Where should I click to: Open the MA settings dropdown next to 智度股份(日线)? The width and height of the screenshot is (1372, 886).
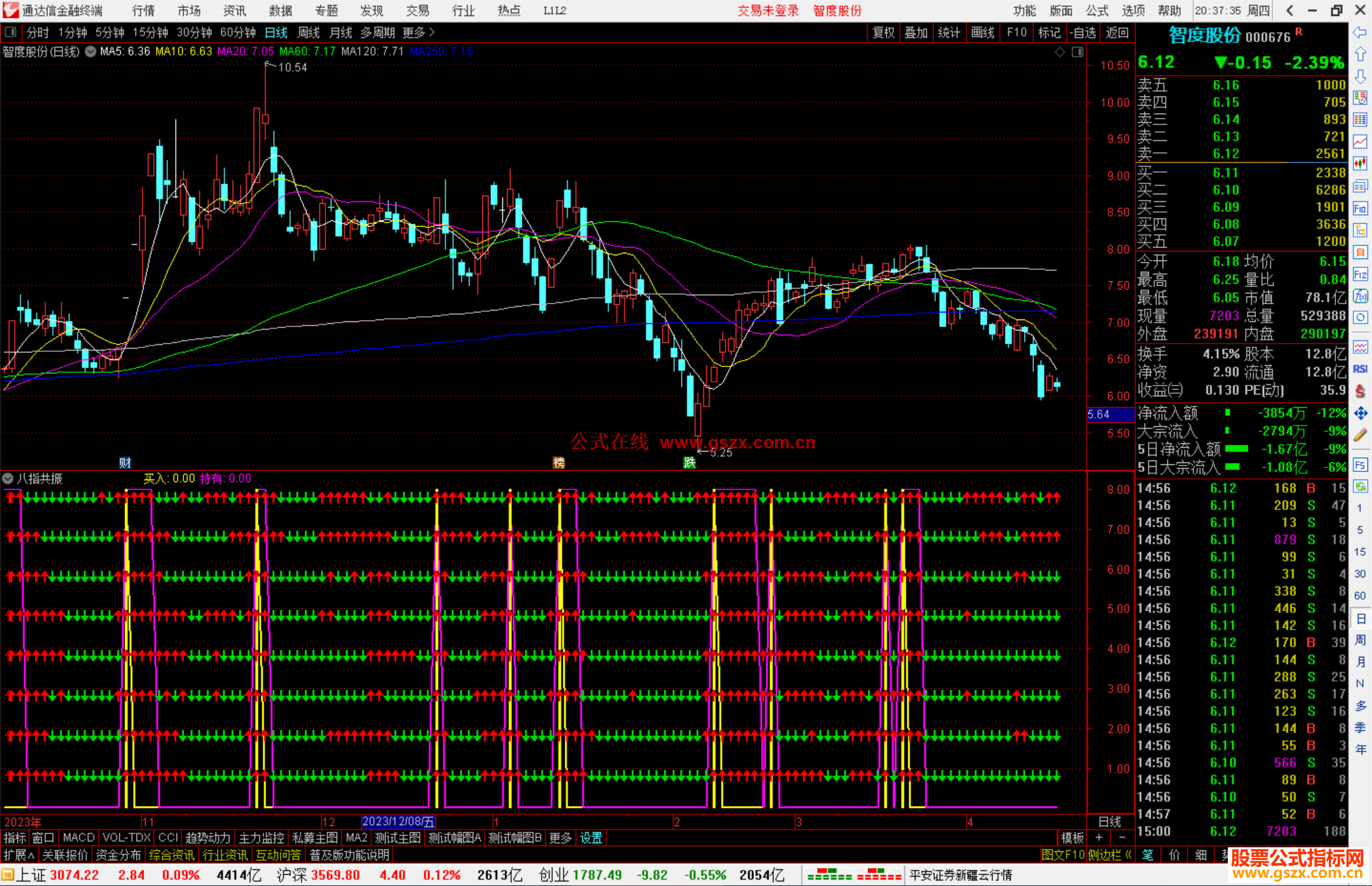(x=91, y=51)
